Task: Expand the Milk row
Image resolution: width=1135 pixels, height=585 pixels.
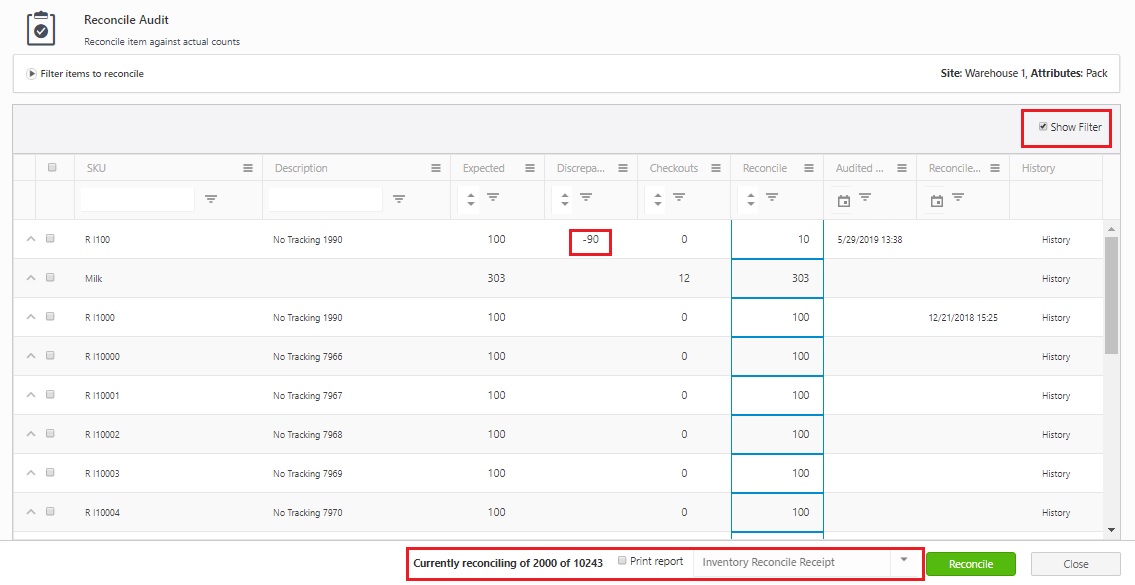Action: pos(31,278)
